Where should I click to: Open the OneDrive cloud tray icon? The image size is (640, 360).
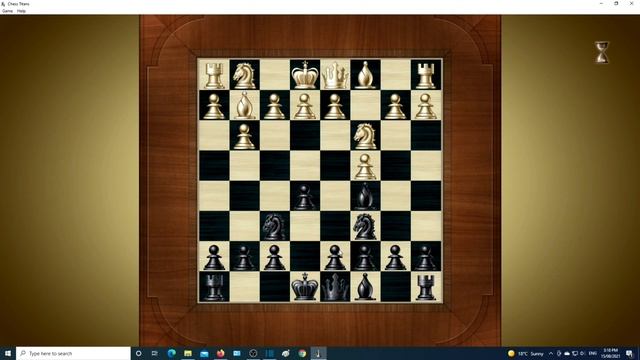pyautogui.click(x=567, y=353)
